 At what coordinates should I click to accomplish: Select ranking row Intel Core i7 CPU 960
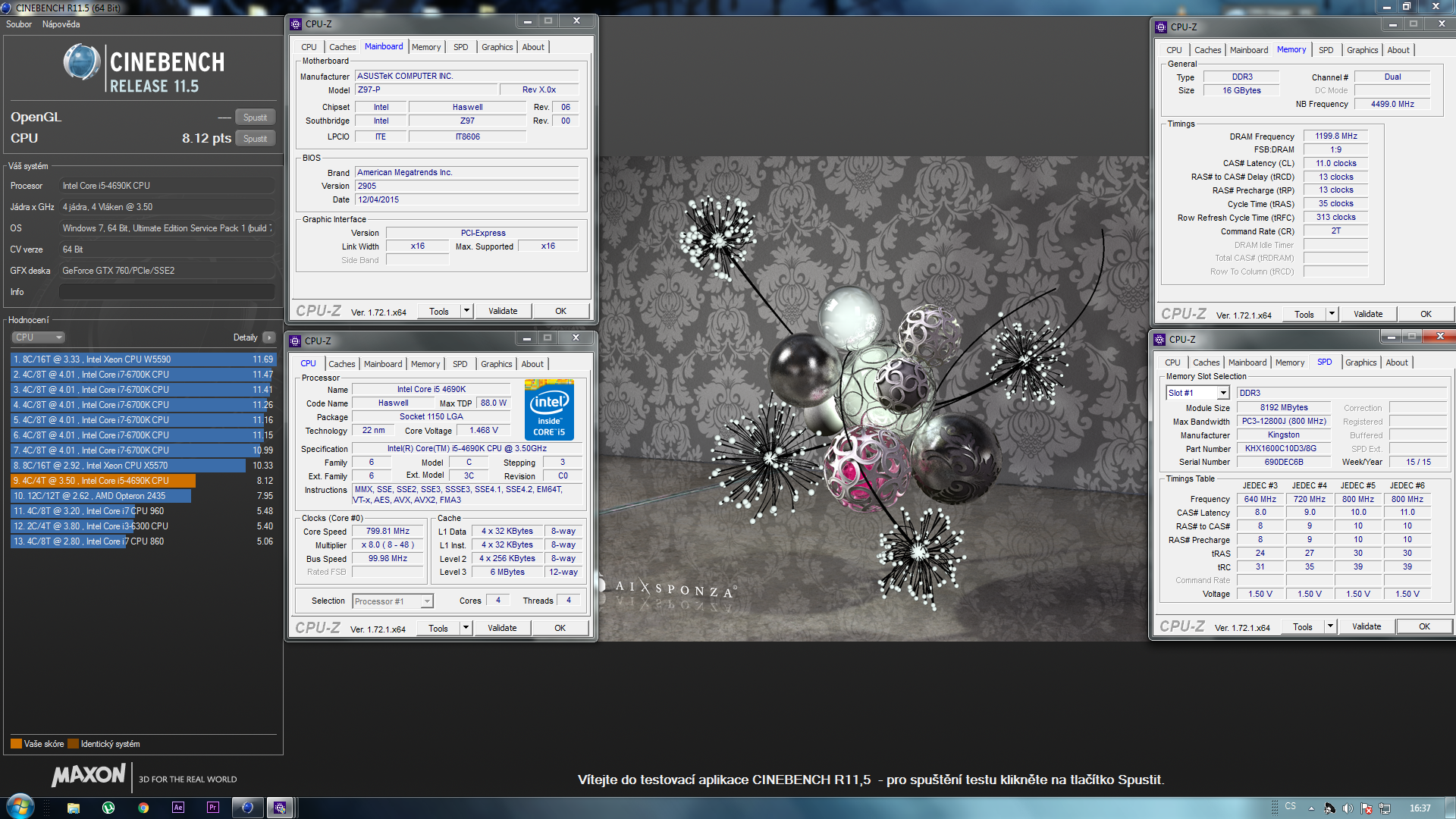143,511
